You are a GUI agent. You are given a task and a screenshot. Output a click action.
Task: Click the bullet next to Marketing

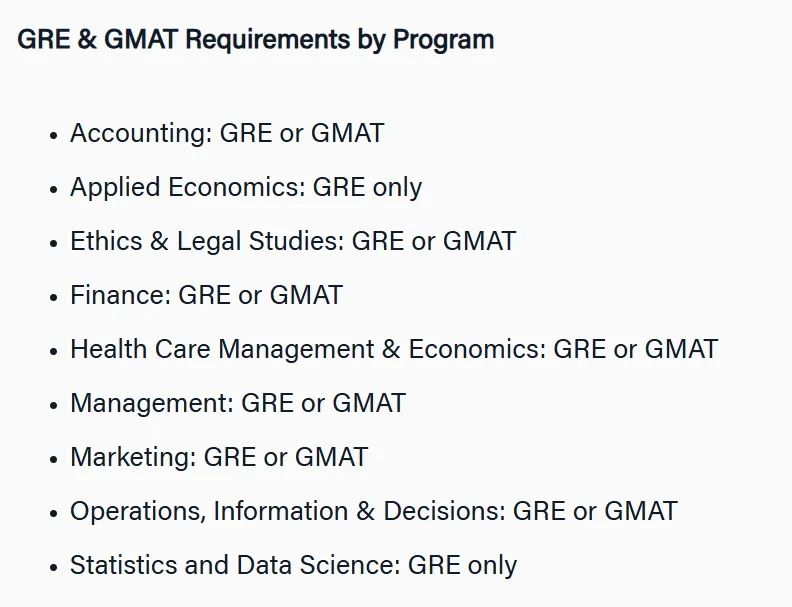point(54,459)
